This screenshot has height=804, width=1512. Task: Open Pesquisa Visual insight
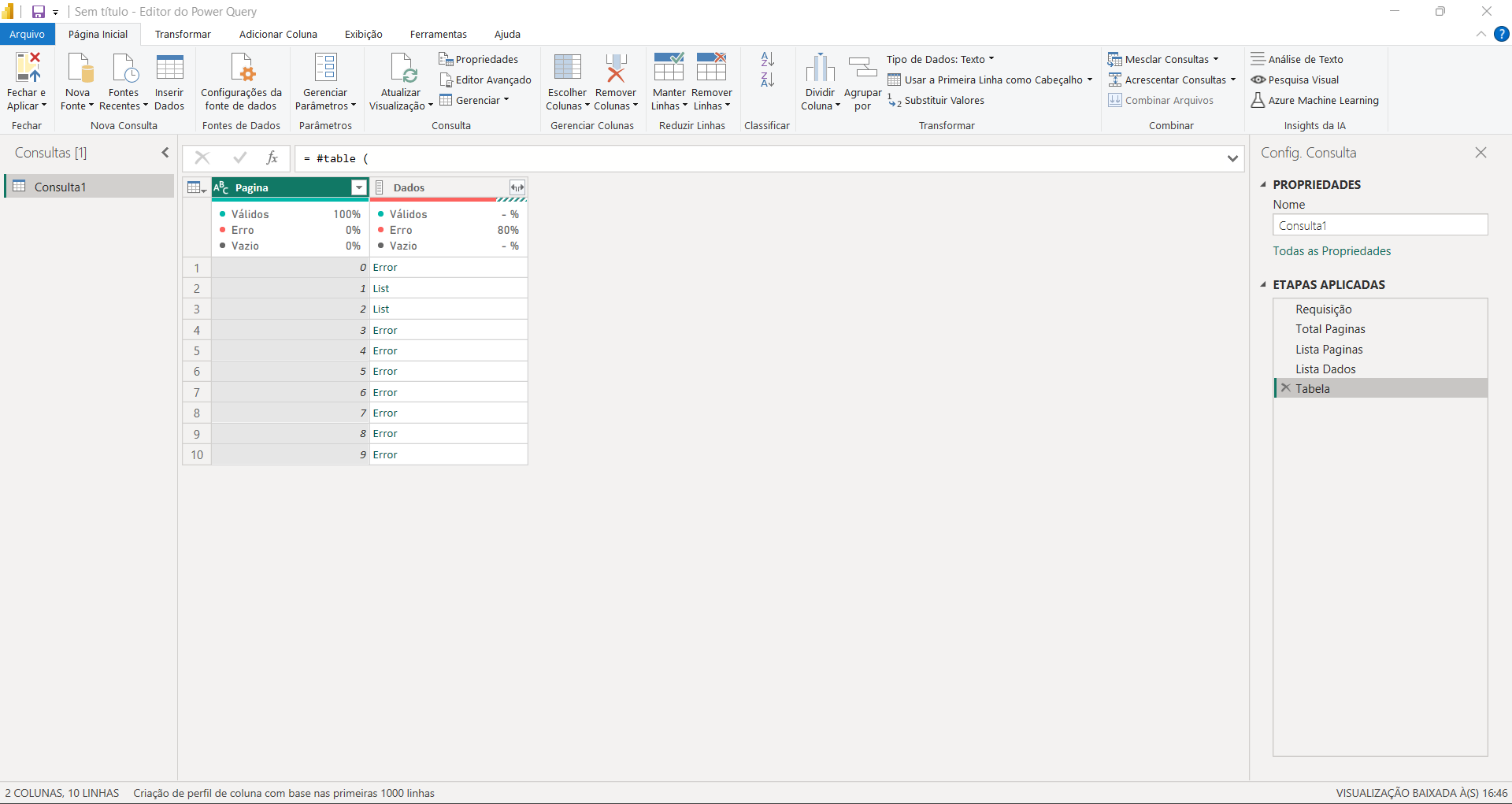tap(1295, 80)
